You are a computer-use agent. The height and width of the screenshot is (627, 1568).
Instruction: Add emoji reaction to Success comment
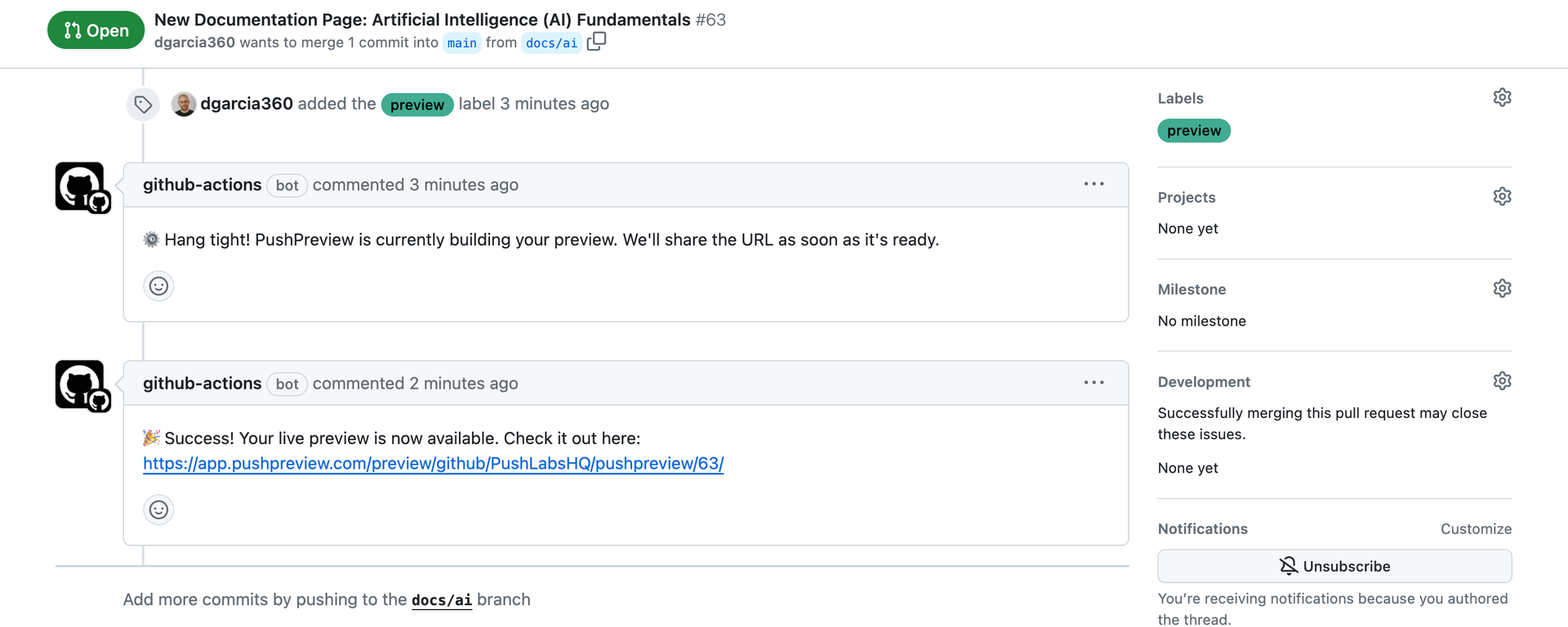[x=158, y=509]
